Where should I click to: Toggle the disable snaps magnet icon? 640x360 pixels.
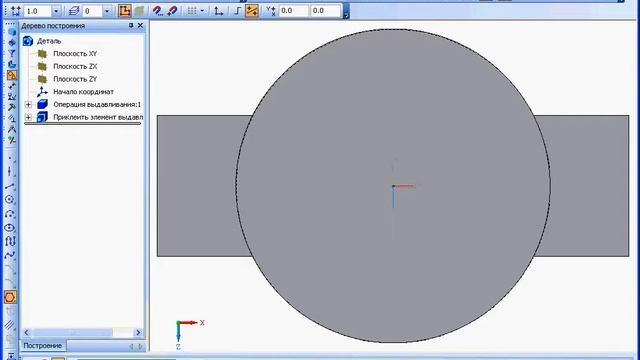coord(172,11)
